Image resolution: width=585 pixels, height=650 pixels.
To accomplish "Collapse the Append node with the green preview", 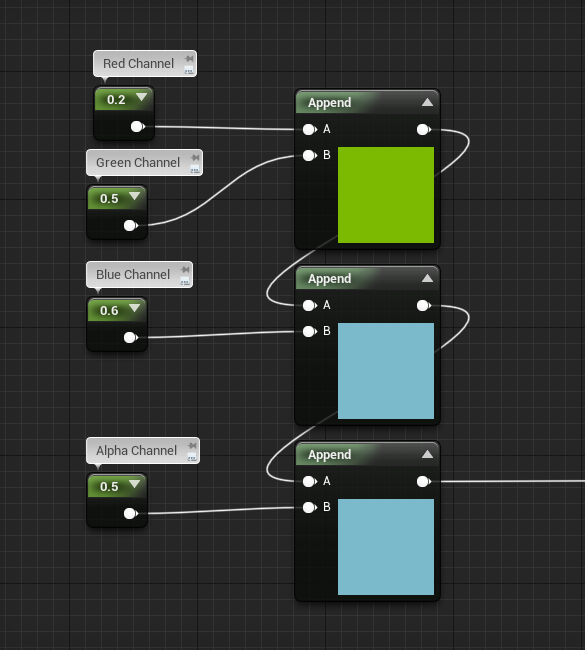I will coord(427,102).
